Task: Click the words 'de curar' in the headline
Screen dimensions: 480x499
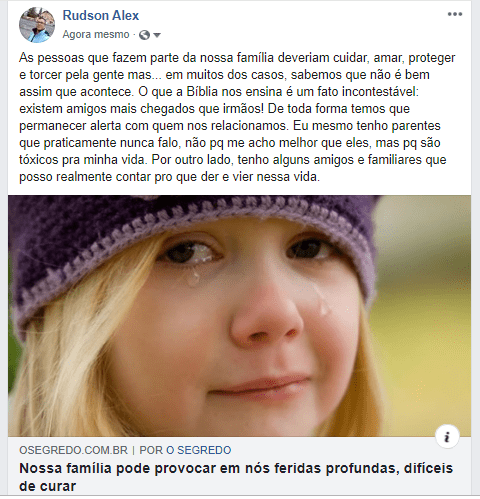Action: pos(48,486)
